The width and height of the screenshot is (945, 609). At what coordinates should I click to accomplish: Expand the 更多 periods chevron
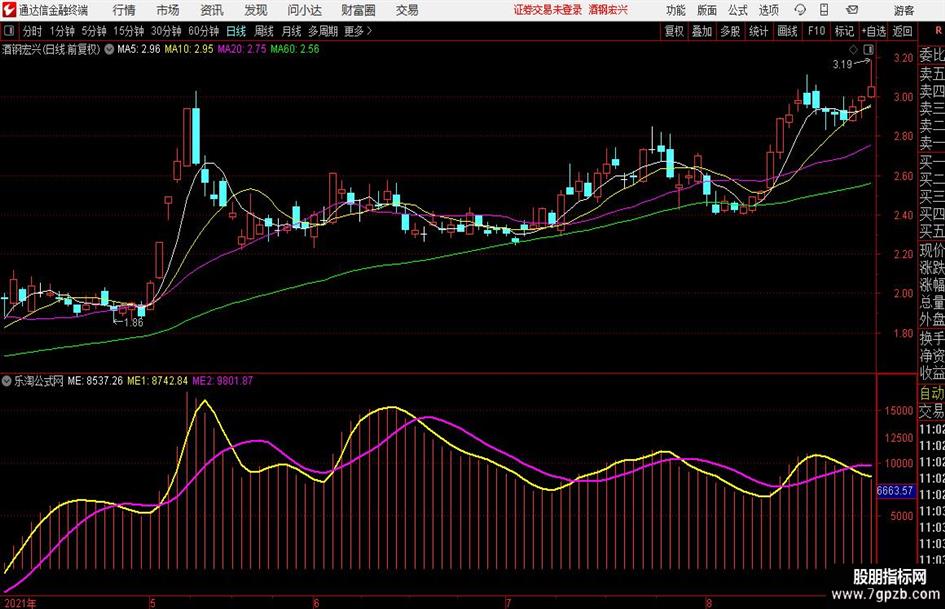369,31
